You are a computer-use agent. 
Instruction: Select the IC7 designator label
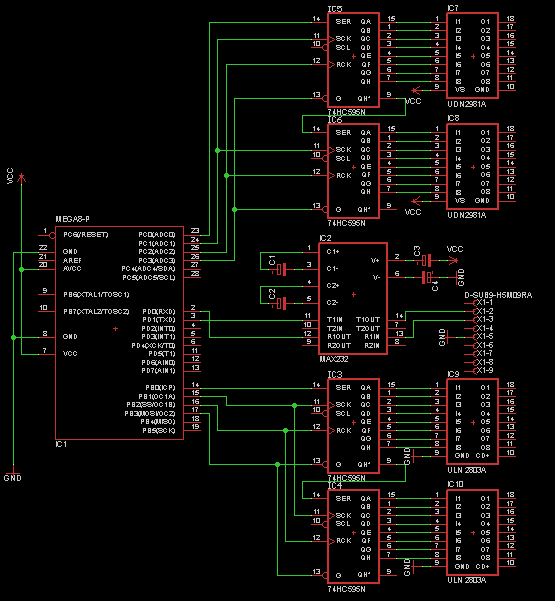(x=453, y=8)
